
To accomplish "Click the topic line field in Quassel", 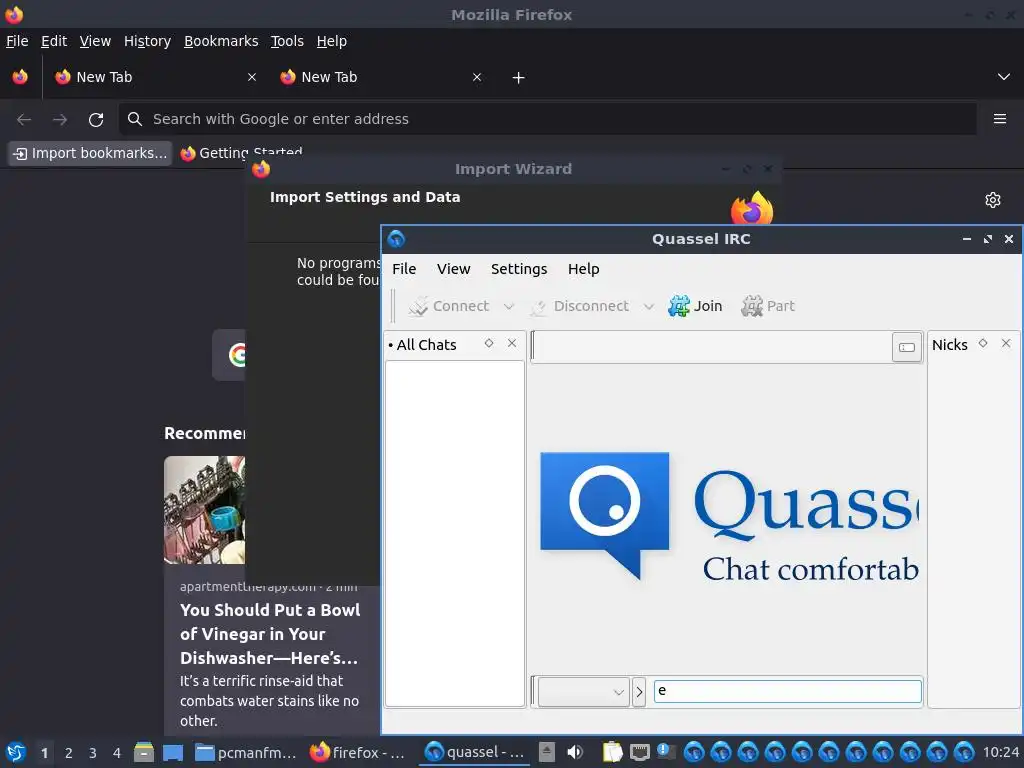I will (x=712, y=346).
